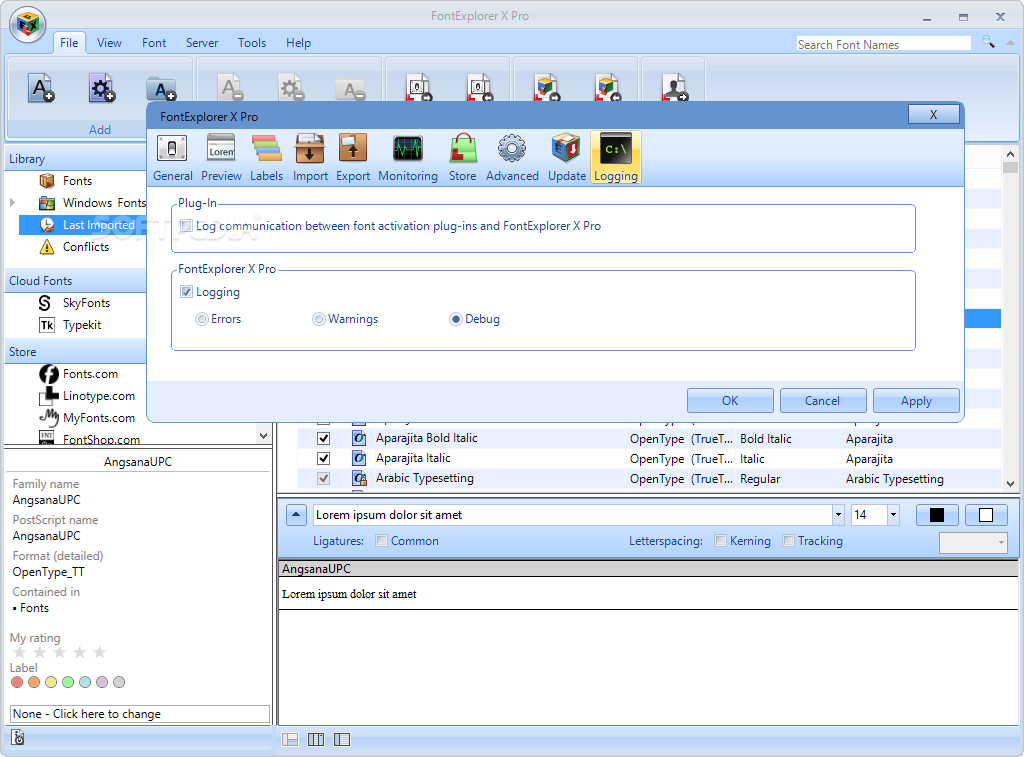Open the Update preferences pane
1024x757 pixels.
click(x=566, y=157)
